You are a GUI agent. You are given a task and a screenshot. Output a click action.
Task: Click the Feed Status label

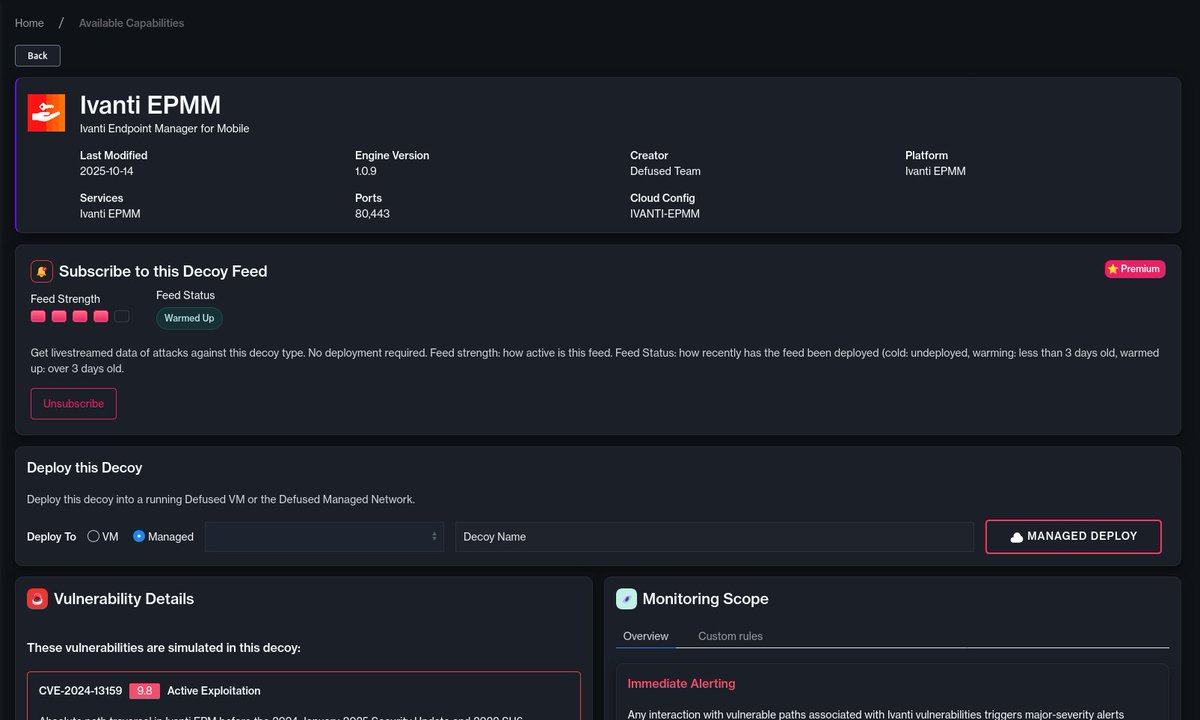(x=185, y=295)
